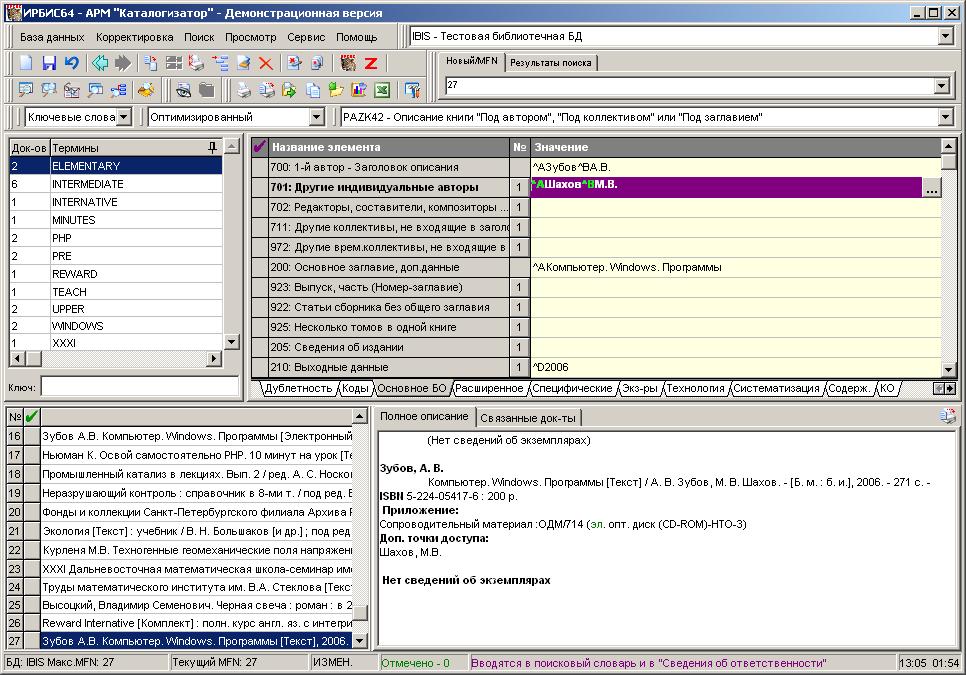966x675 pixels.
Task: Click the horizontal scrollbar under the terms list
Action: click(x=116, y=358)
